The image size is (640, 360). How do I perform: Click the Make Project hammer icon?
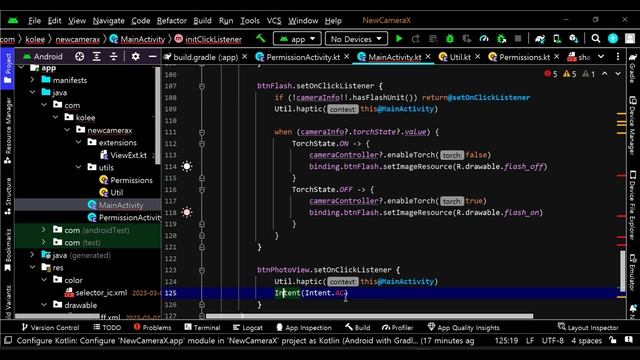click(260, 39)
